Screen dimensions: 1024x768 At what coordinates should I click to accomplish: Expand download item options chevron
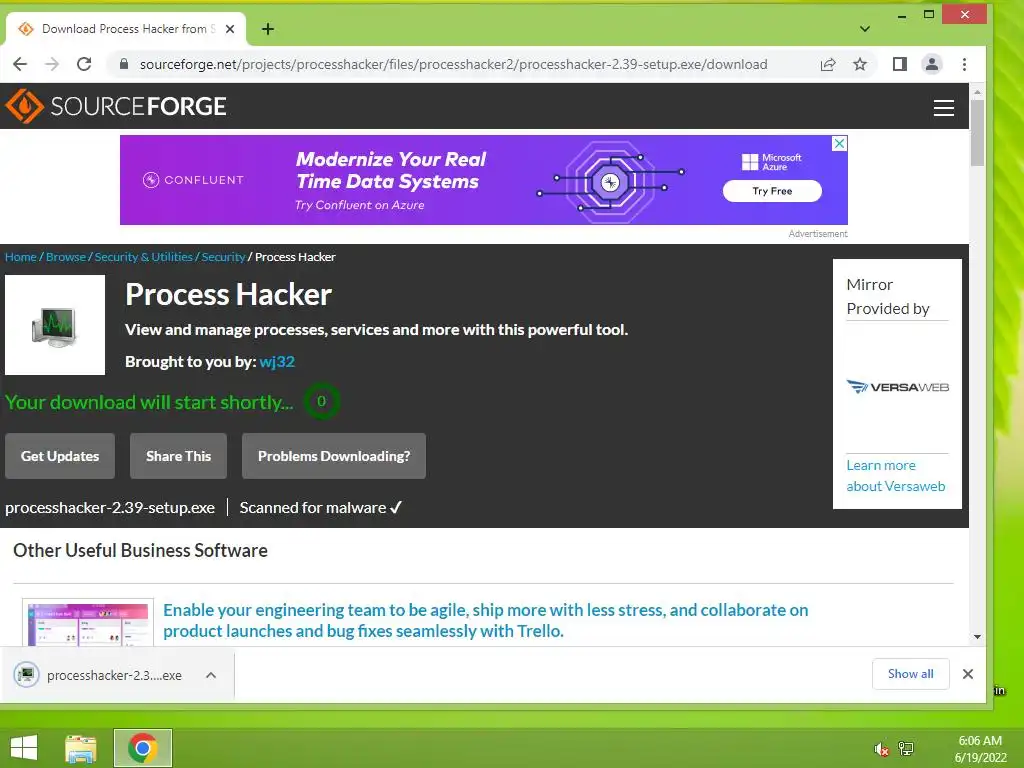point(211,675)
